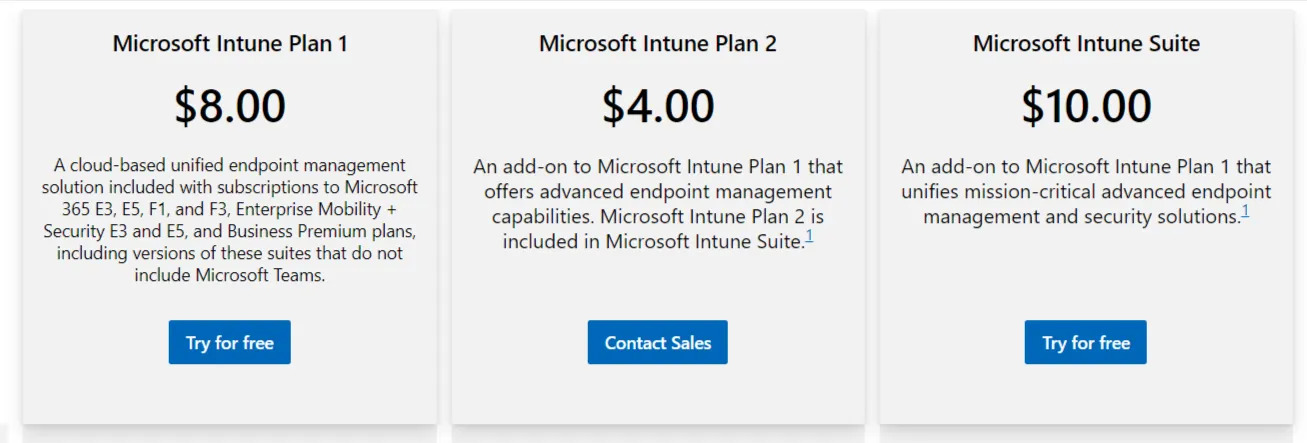Click the cloud-based unified endpoint management paragraph
The width and height of the screenshot is (1307, 443).
pyautogui.click(x=230, y=220)
